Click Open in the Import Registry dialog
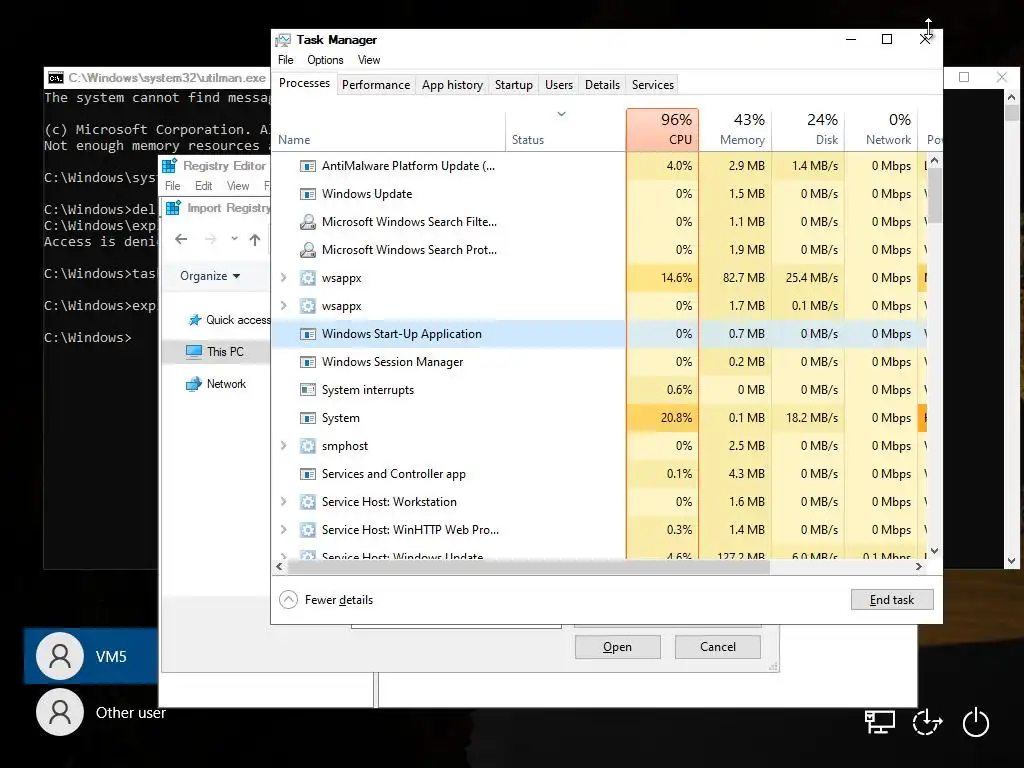Image resolution: width=1024 pixels, height=768 pixels. [x=617, y=647]
